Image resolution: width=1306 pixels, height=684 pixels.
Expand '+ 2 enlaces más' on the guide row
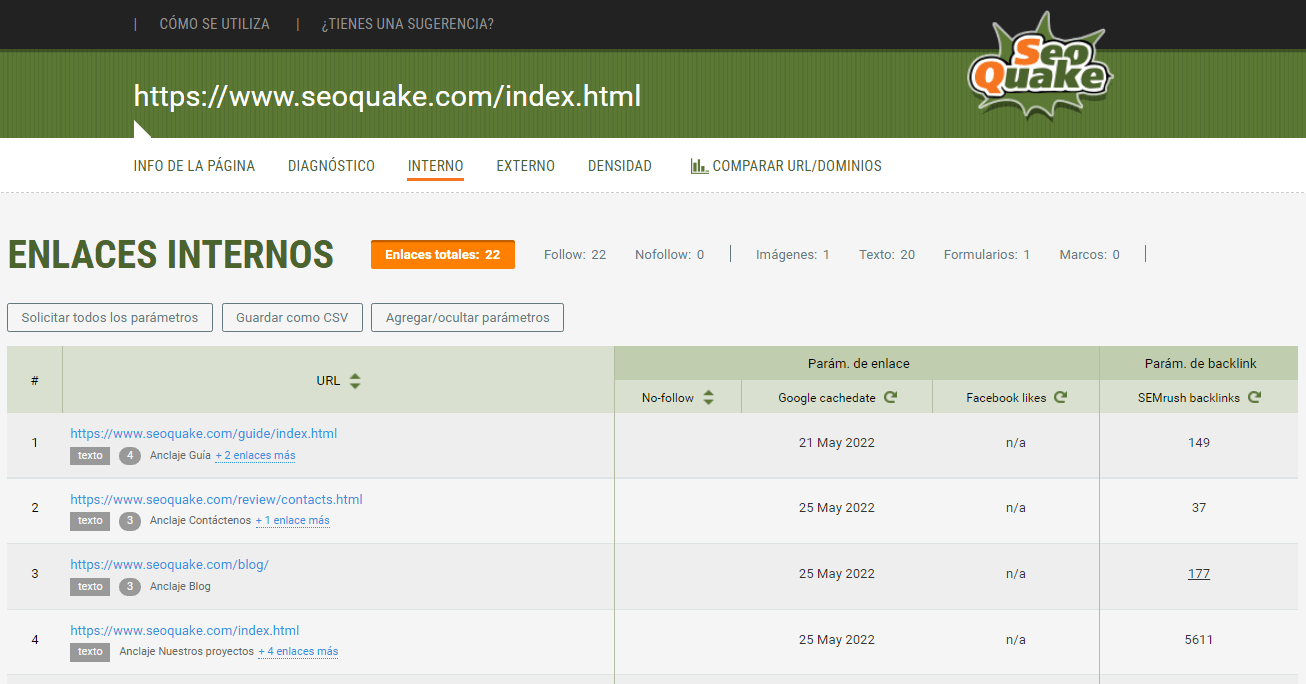click(255, 455)
